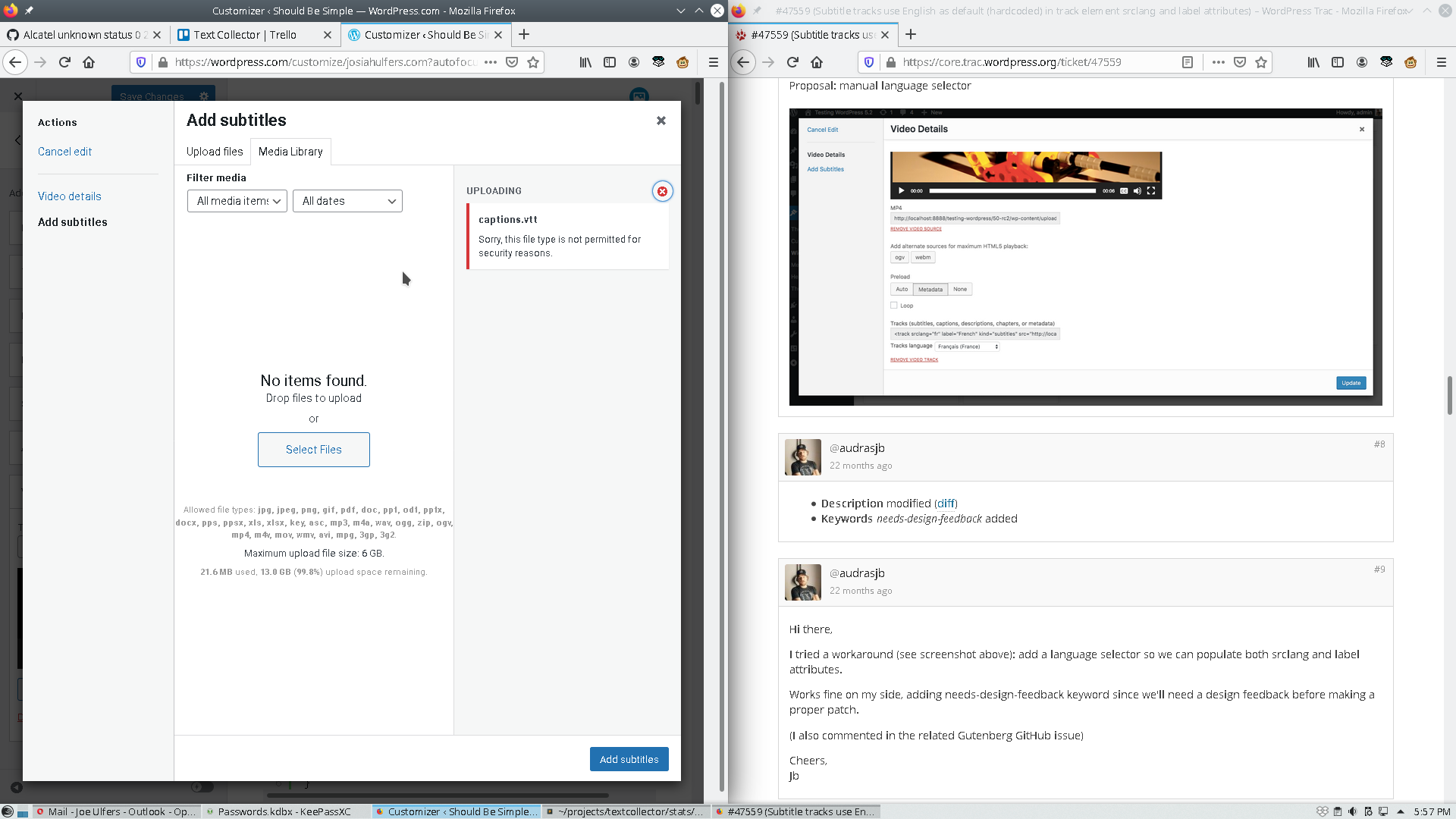Open left Firefox hamburger menu
1456x819 pixels.
(x=713, y=62)
